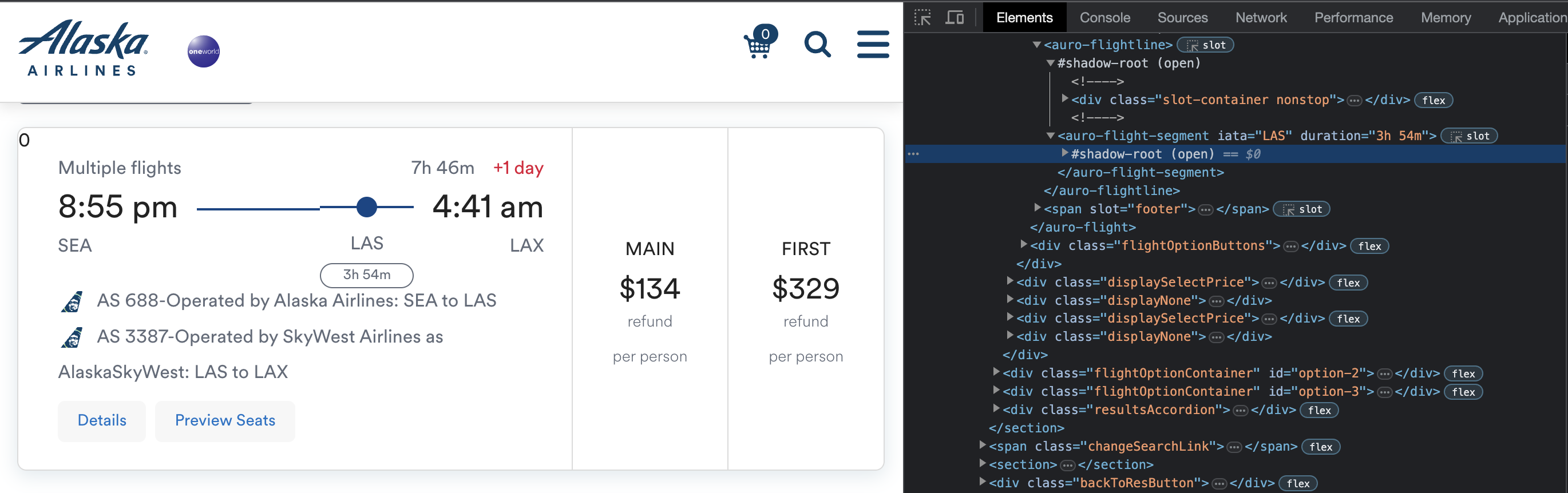Collapse the auro-flight-segment LAS node
This screenshot has height=493, width=1568.
click(x=1051, y=136)
